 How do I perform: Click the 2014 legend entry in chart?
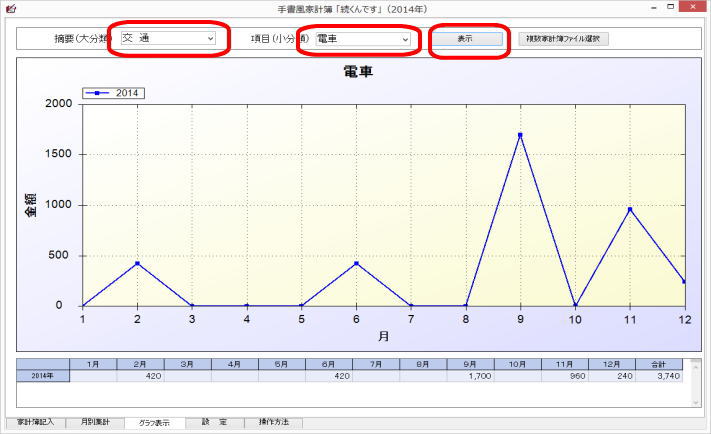tap(114, 93)
